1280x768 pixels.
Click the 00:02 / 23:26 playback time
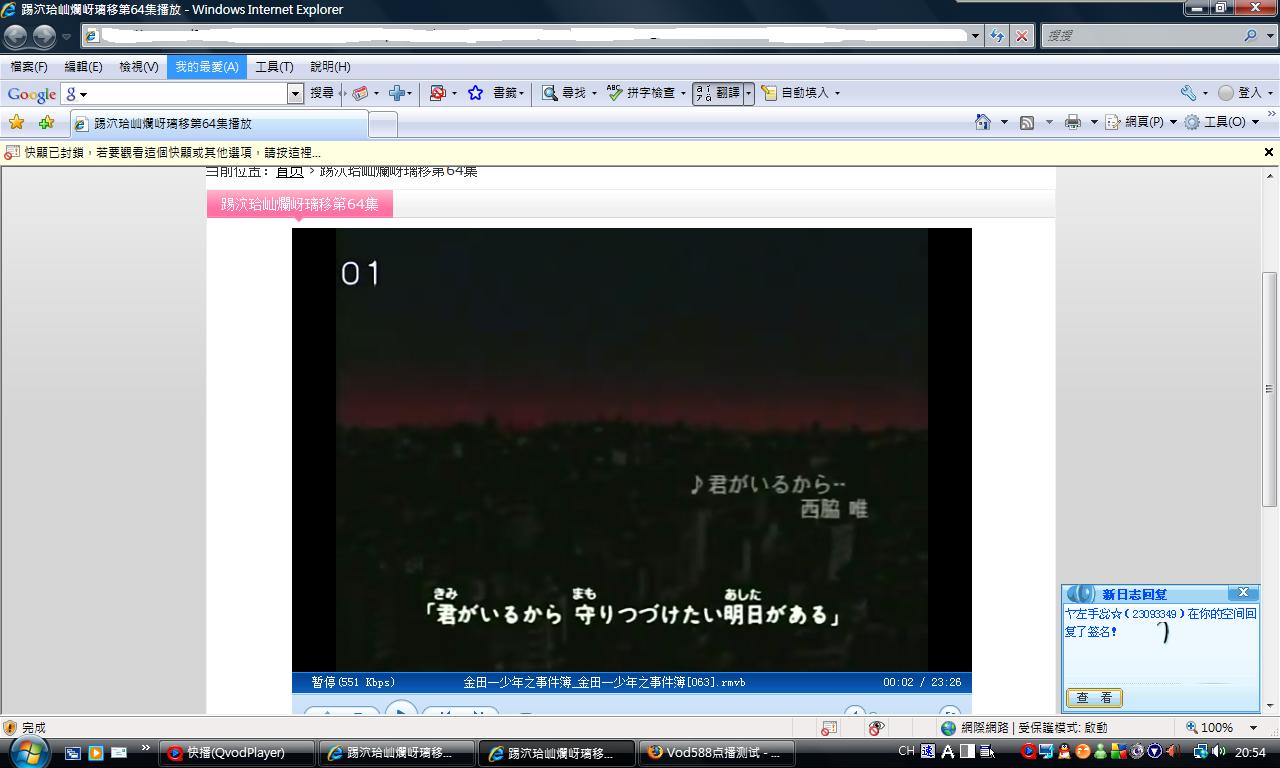pyautogui.click(x=922, y=682)
